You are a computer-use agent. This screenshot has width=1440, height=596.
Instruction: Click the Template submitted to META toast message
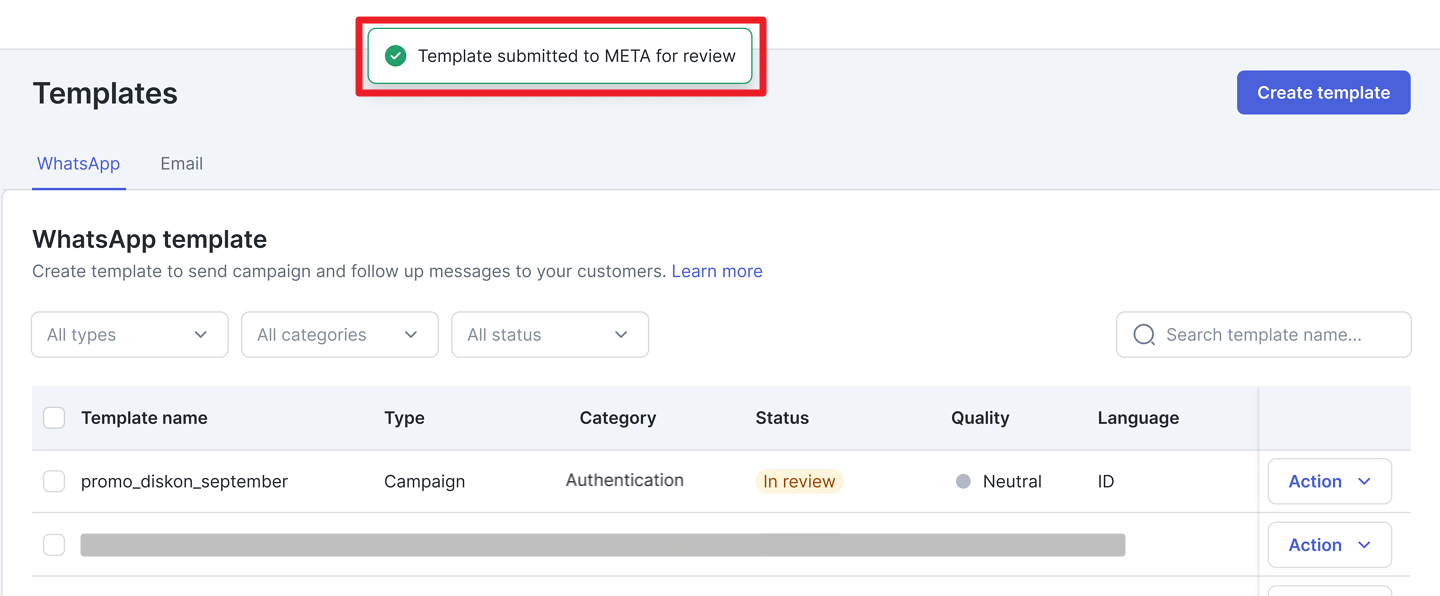(x=576, y=56)
